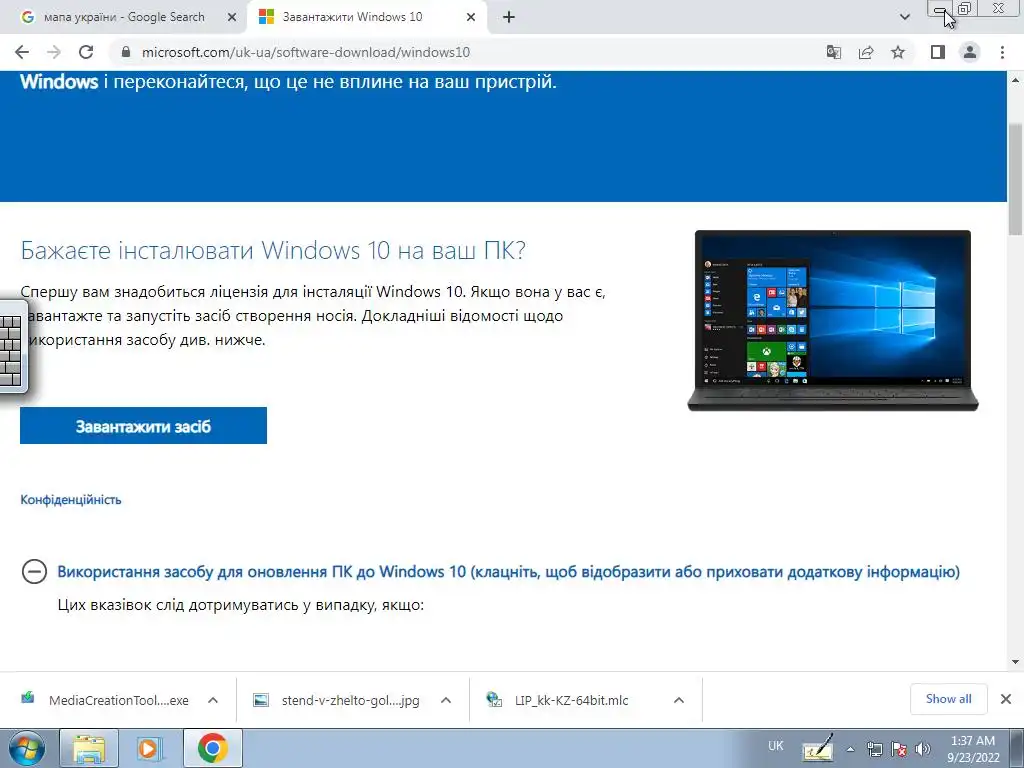This screenshot has height=768, width=1024.
Task: Open the downloaded MediaCreationTool exe file
Action: coord(108,700)
